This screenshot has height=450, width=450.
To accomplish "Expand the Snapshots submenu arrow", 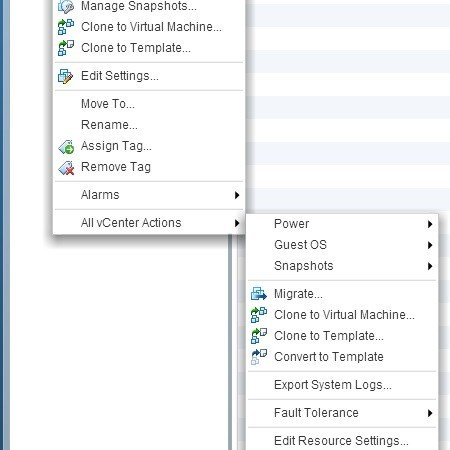I will tap(430, 266).
